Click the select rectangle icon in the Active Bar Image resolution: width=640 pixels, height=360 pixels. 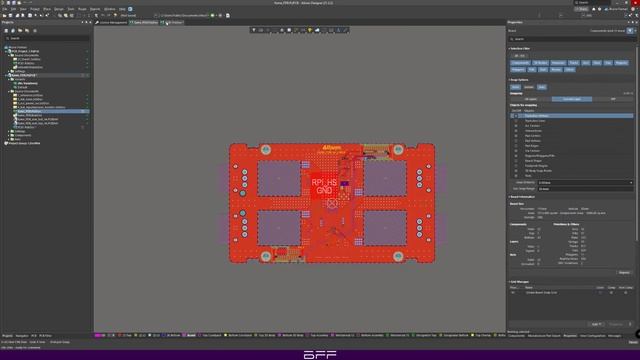[275, 30]
